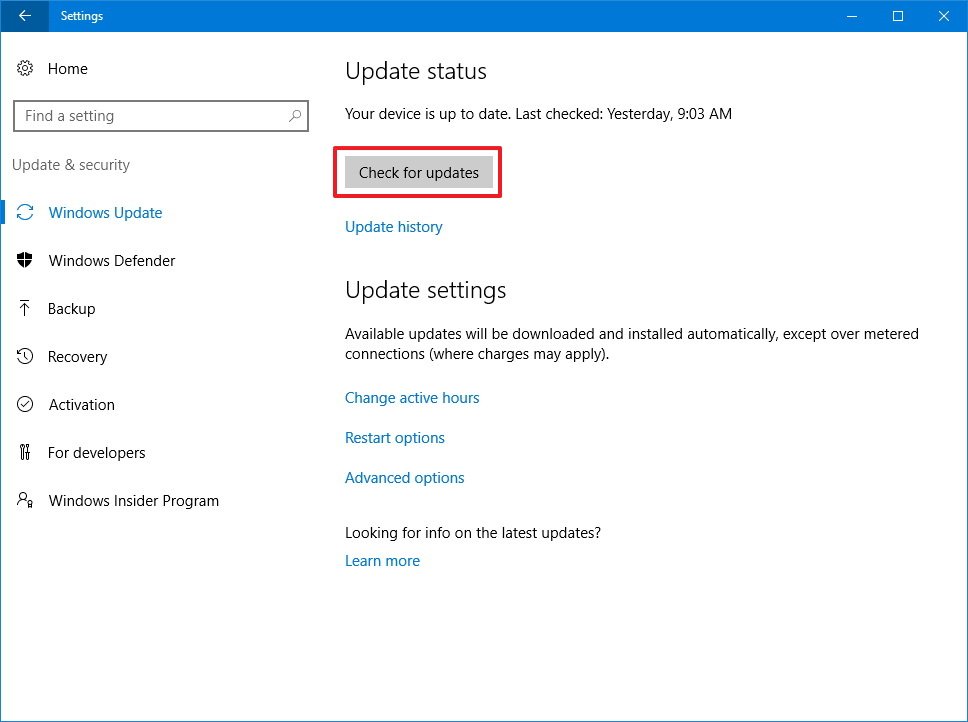
Task: Click the For developers tools icon
Action: (25, 452)
